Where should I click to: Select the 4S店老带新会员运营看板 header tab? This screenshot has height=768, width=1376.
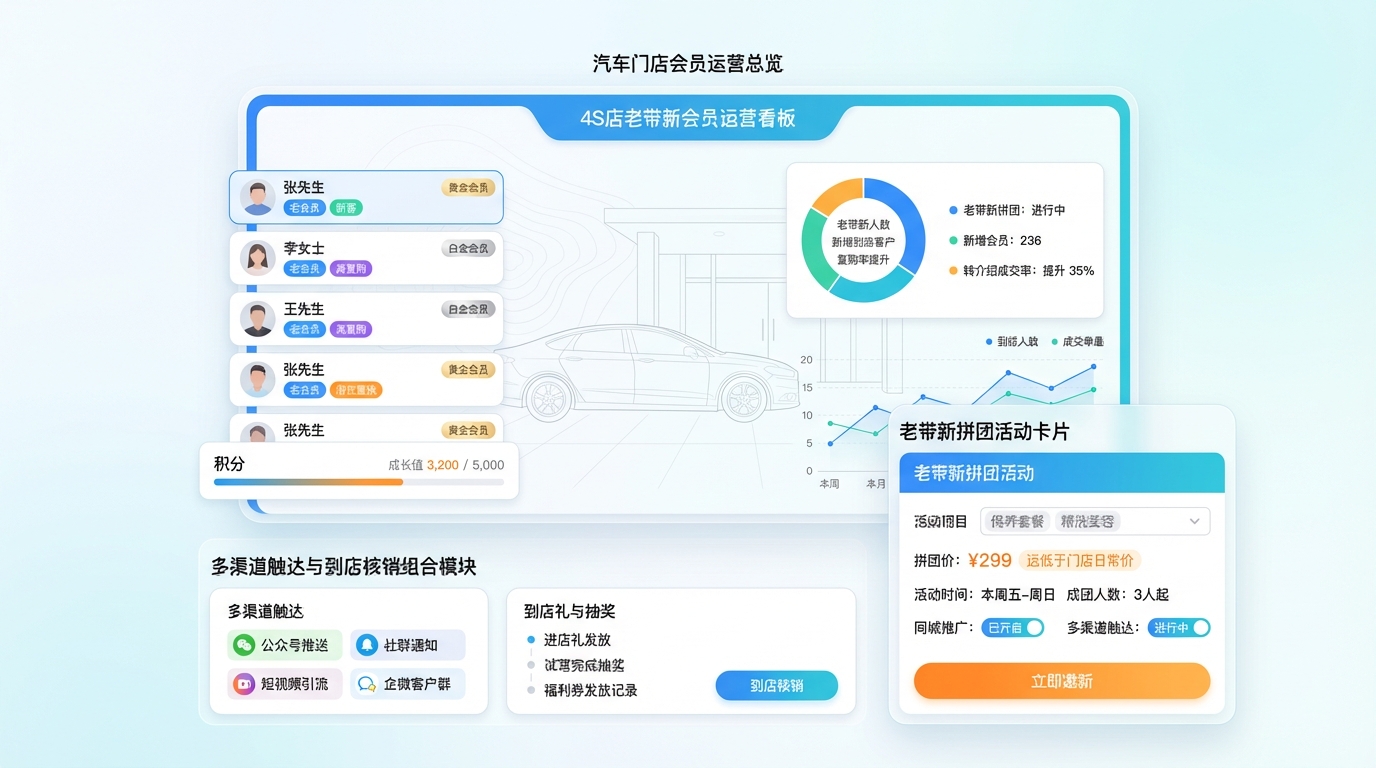pyautogui.click(x=688, y=119)
